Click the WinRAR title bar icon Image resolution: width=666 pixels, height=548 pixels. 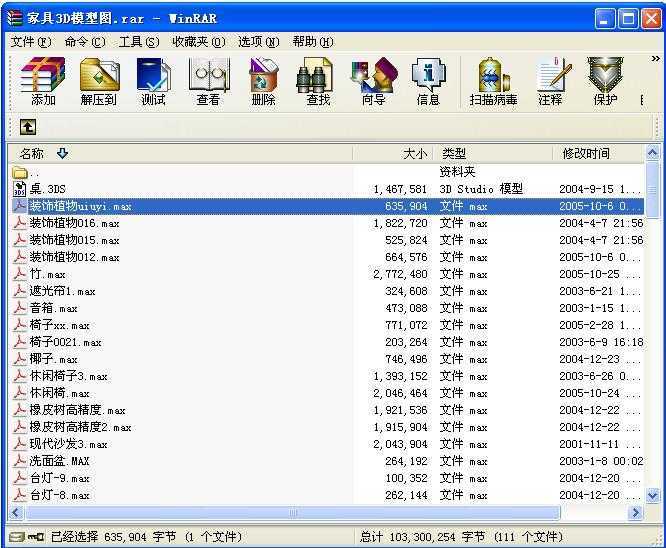[x=15, y=18]
